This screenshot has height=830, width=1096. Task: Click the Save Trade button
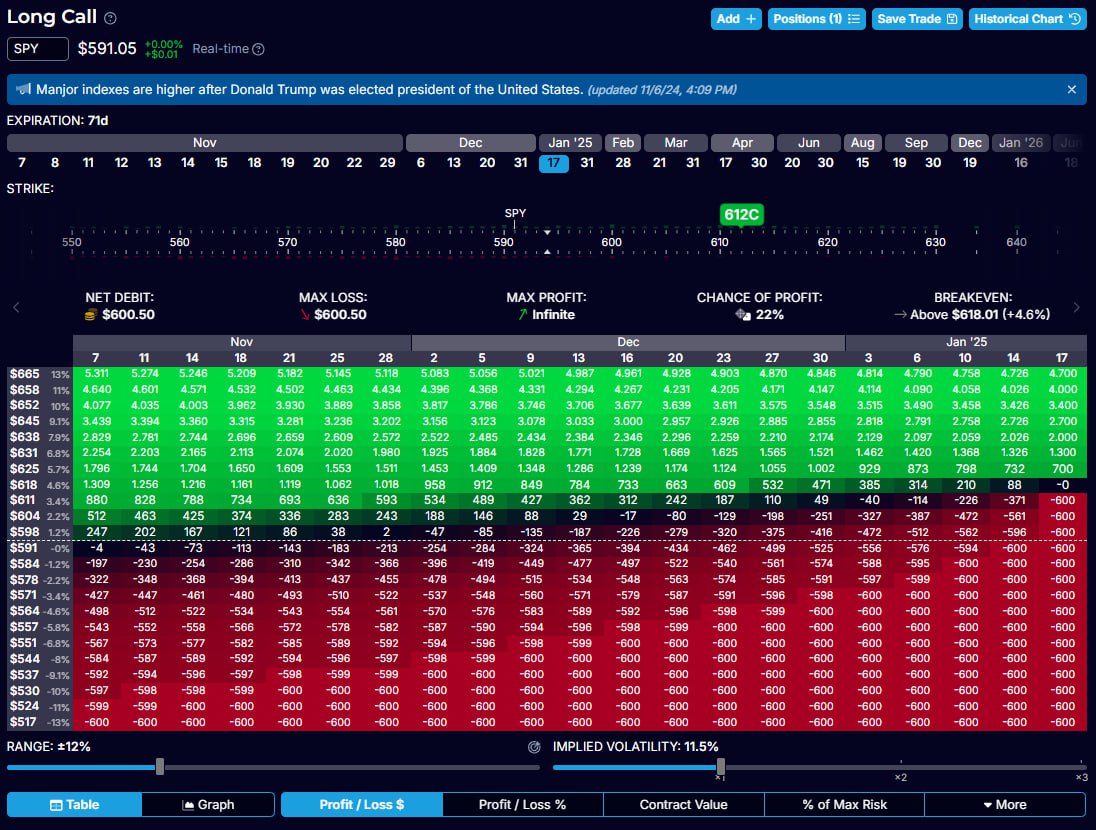tap(917, 19)
